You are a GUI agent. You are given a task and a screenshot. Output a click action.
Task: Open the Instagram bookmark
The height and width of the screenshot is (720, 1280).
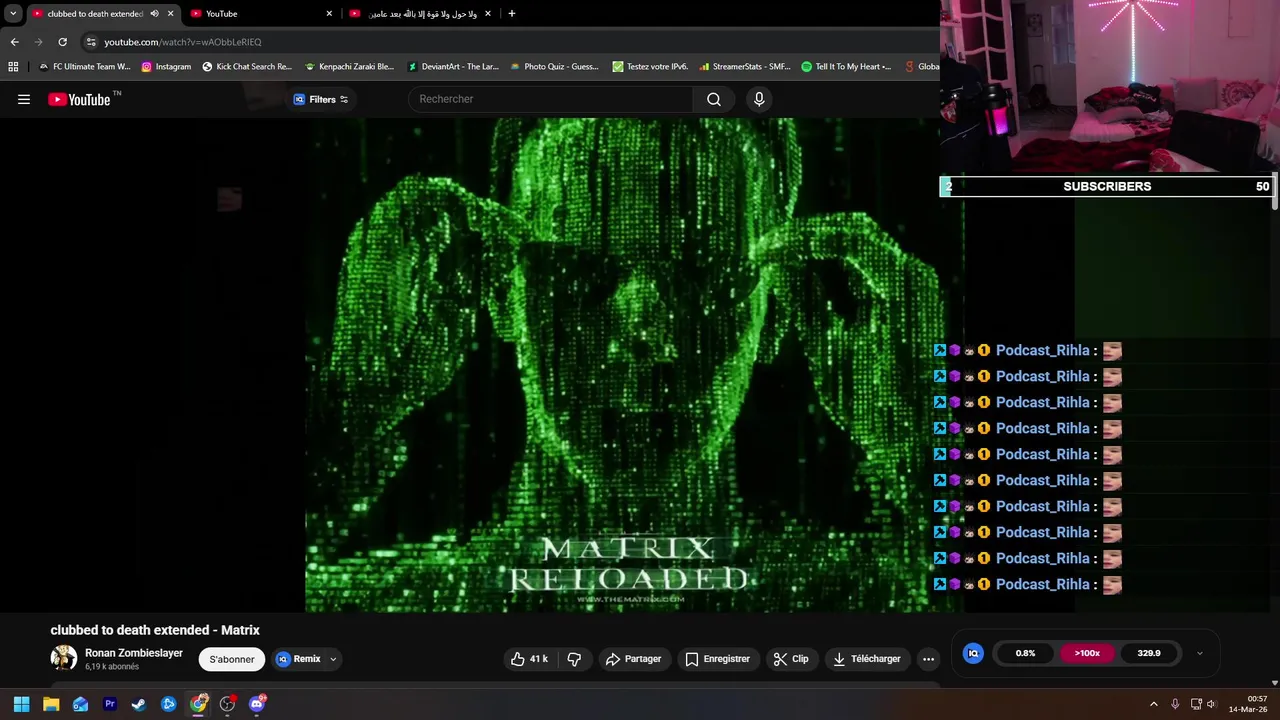pyautogui.click(x=166, y=67)
